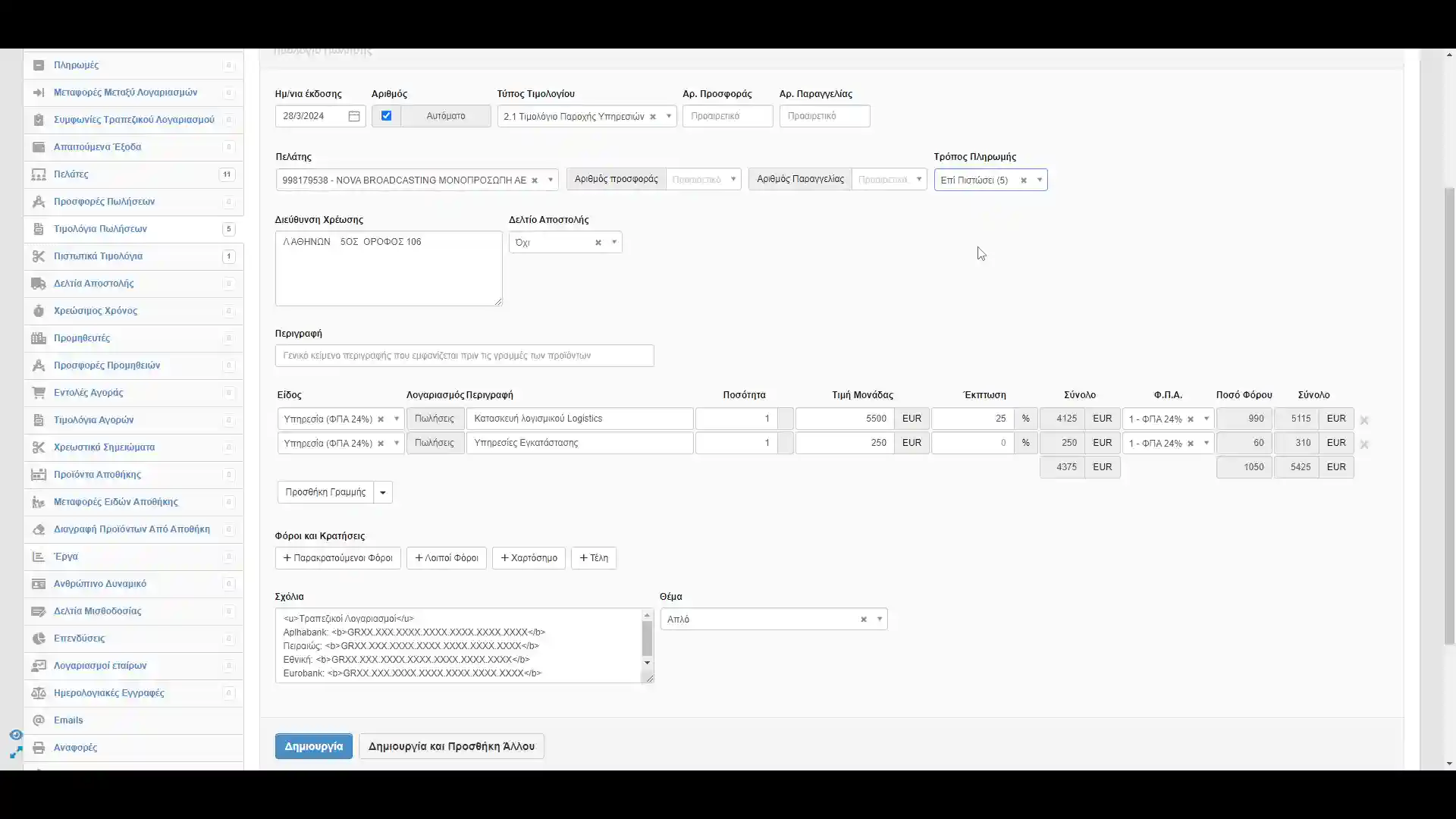Screen dimensions: 1456x819
Task: Open the Τύπος Τιμολογίου dropdown
Action: point(668,117)
